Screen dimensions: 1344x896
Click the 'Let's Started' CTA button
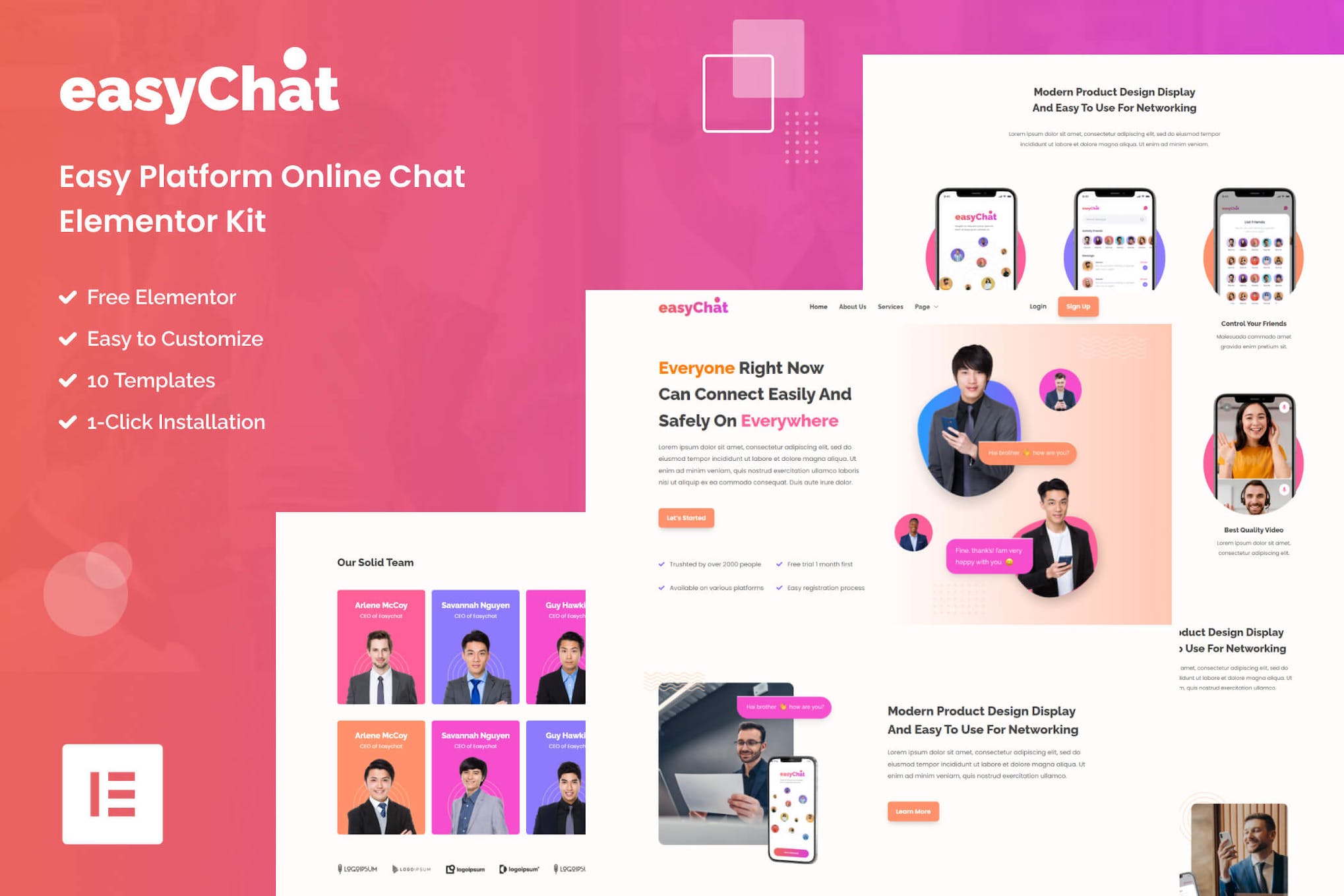click(x=686, y=518)
